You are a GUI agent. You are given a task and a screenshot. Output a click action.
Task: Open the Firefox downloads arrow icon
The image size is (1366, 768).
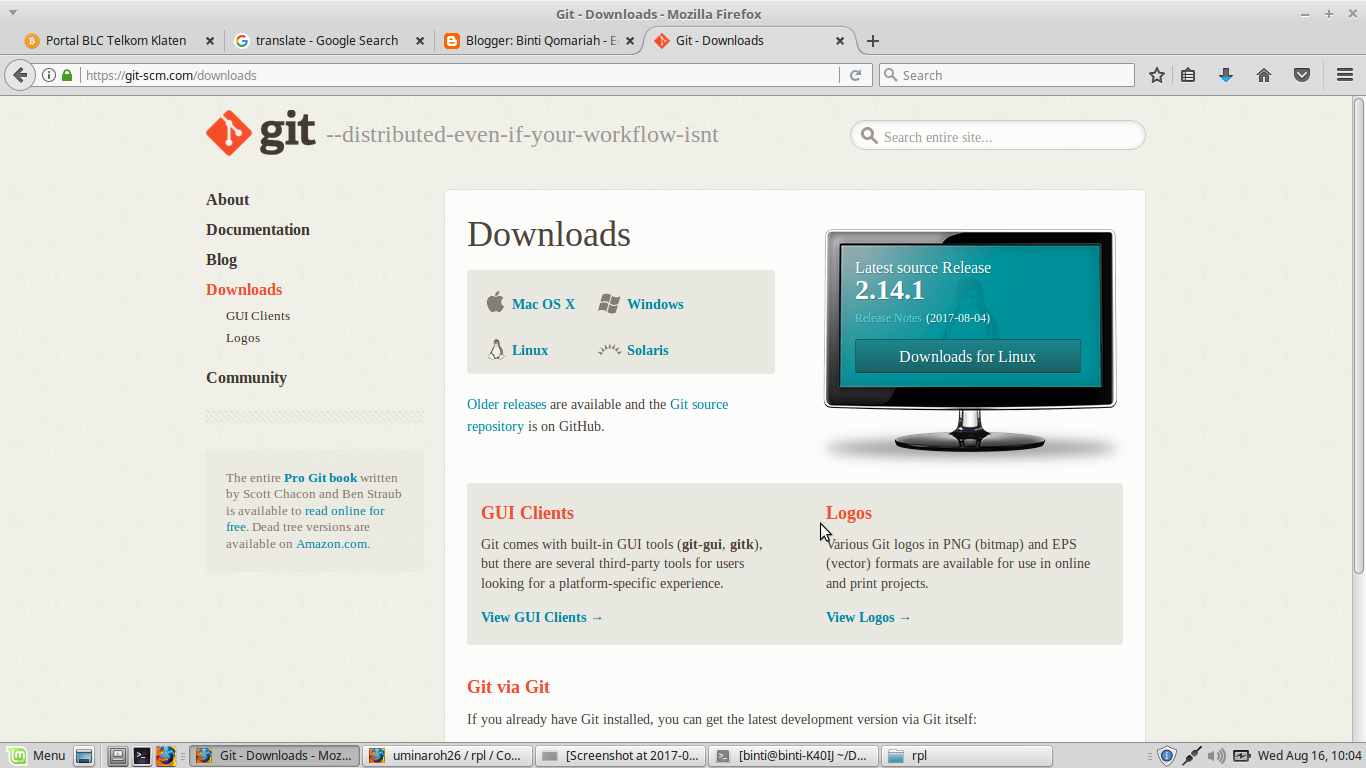(1226, 75)
